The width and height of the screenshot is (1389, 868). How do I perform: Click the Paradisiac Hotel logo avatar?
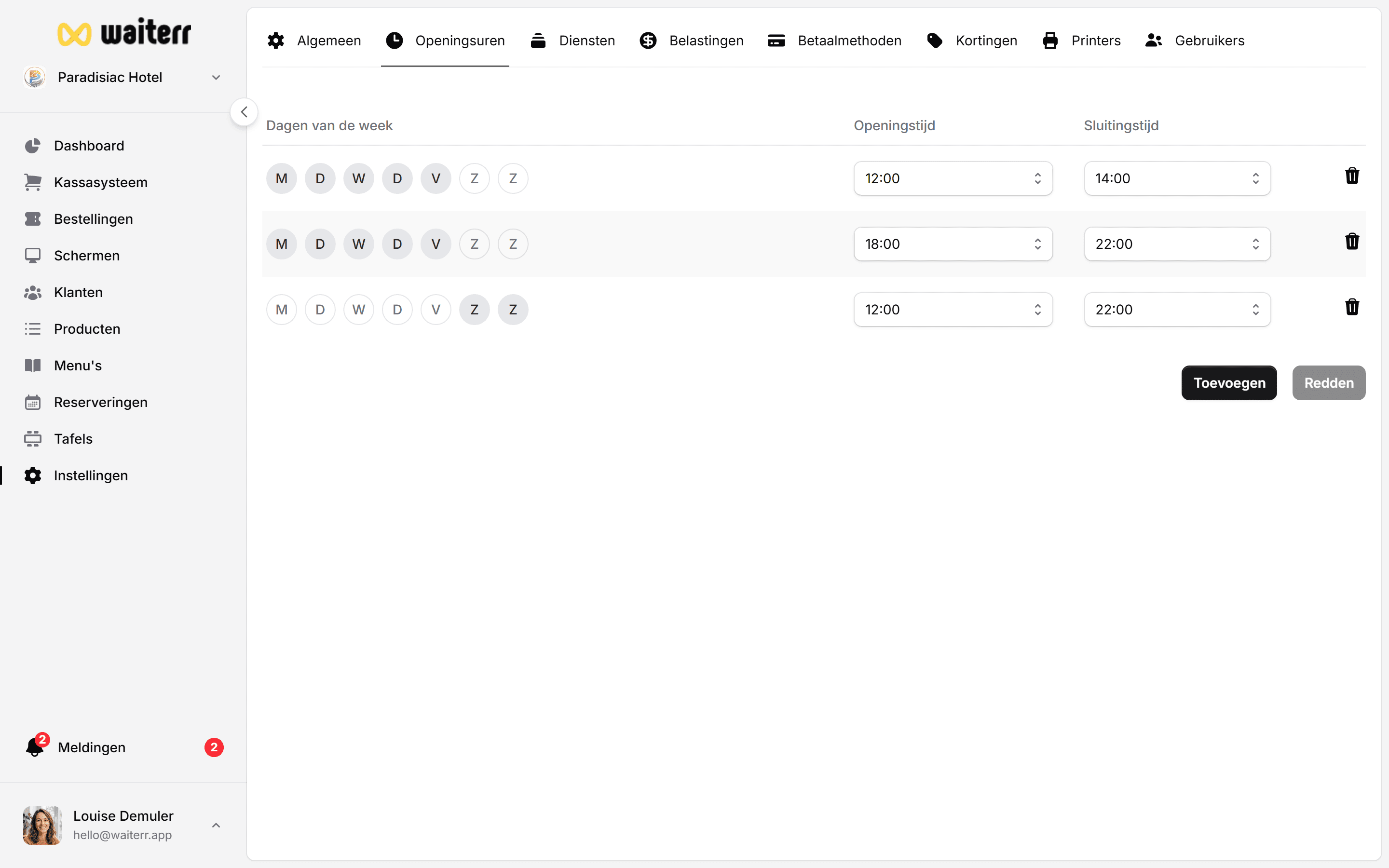pos(35,77)
